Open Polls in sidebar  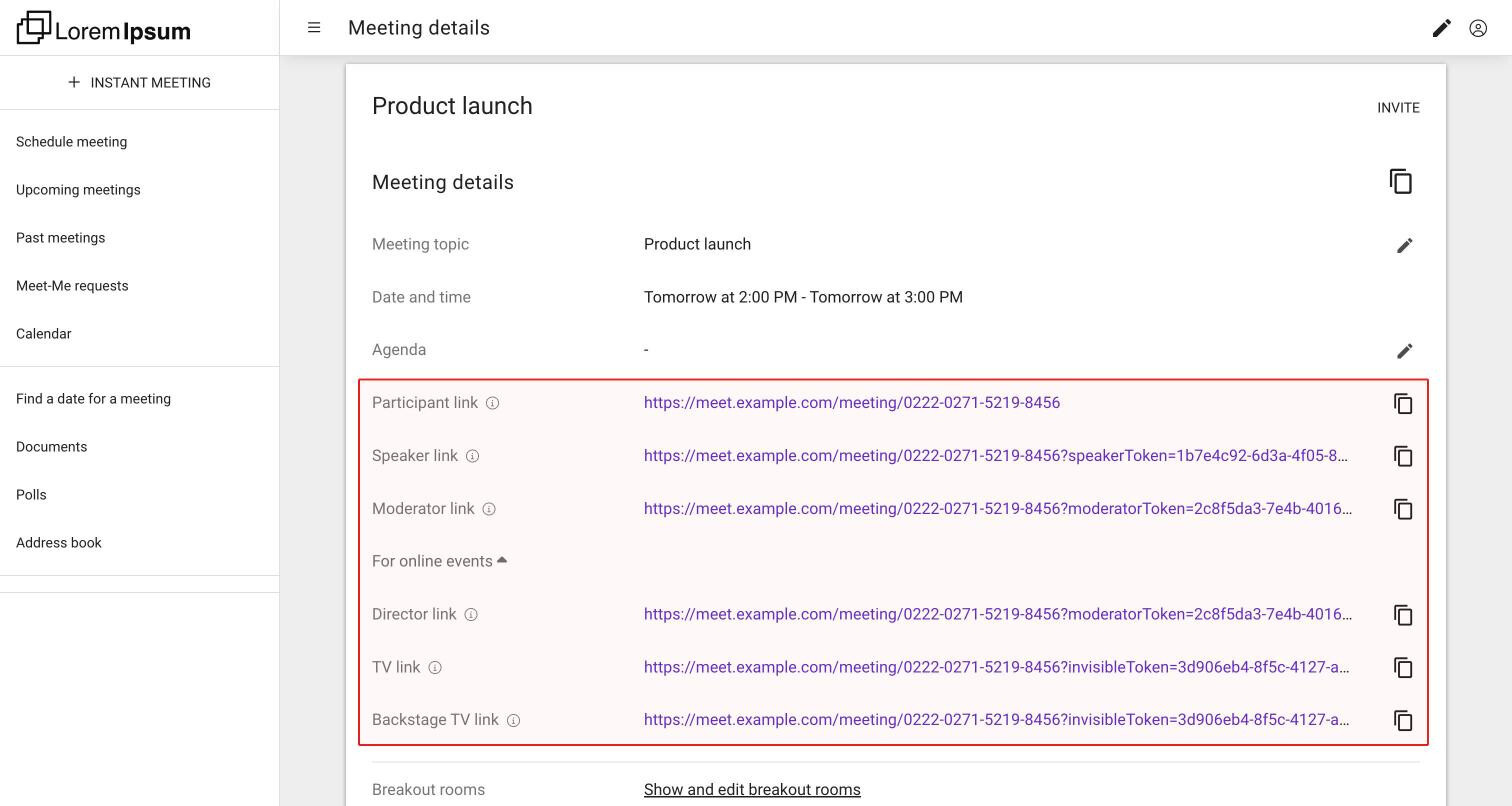point(31,495)
